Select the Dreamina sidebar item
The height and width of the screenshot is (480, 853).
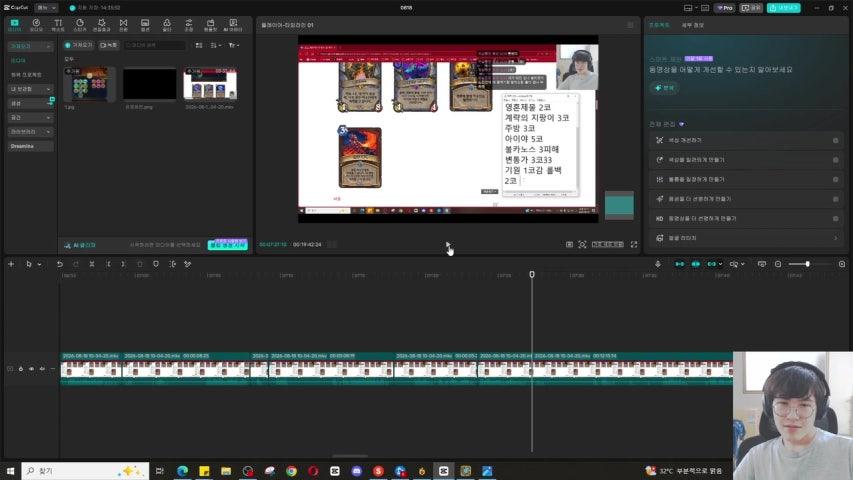30,146
